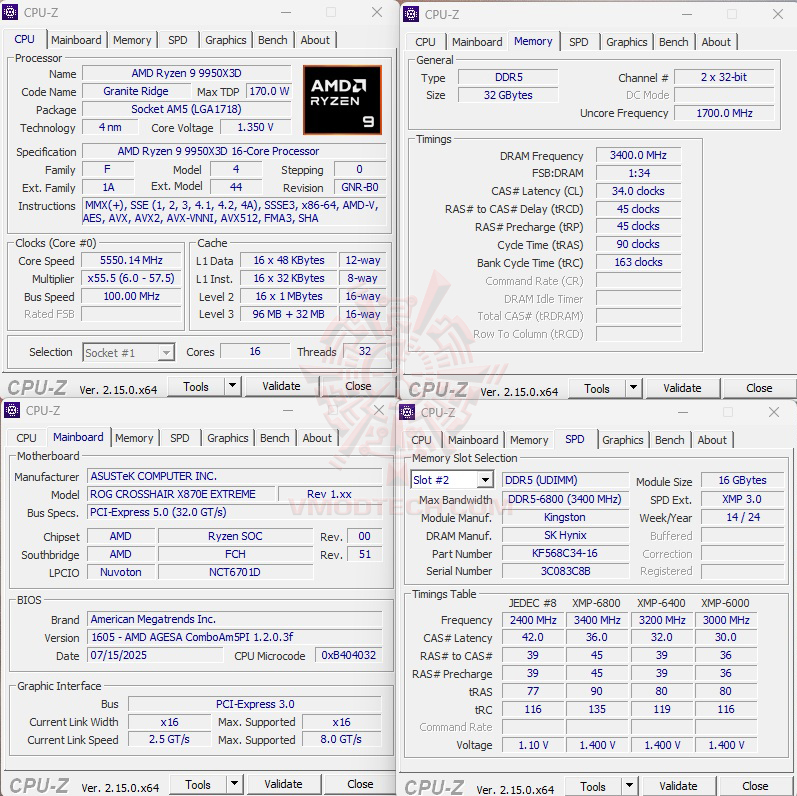Switch to CPU tab in Memory window
797x796 pixels.
(425, 42)
